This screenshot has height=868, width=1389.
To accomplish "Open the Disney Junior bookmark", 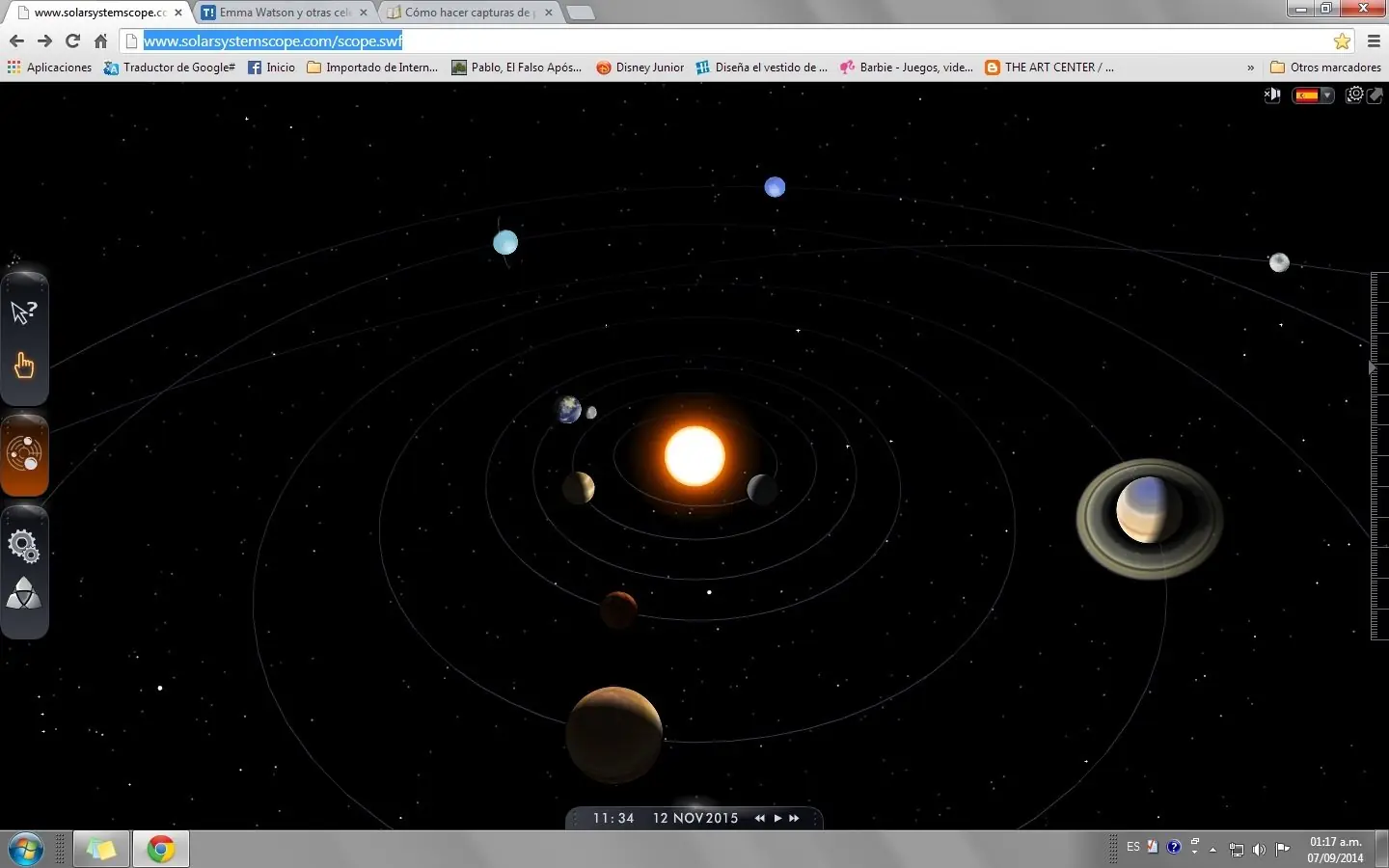I will (x=640, y=68).
